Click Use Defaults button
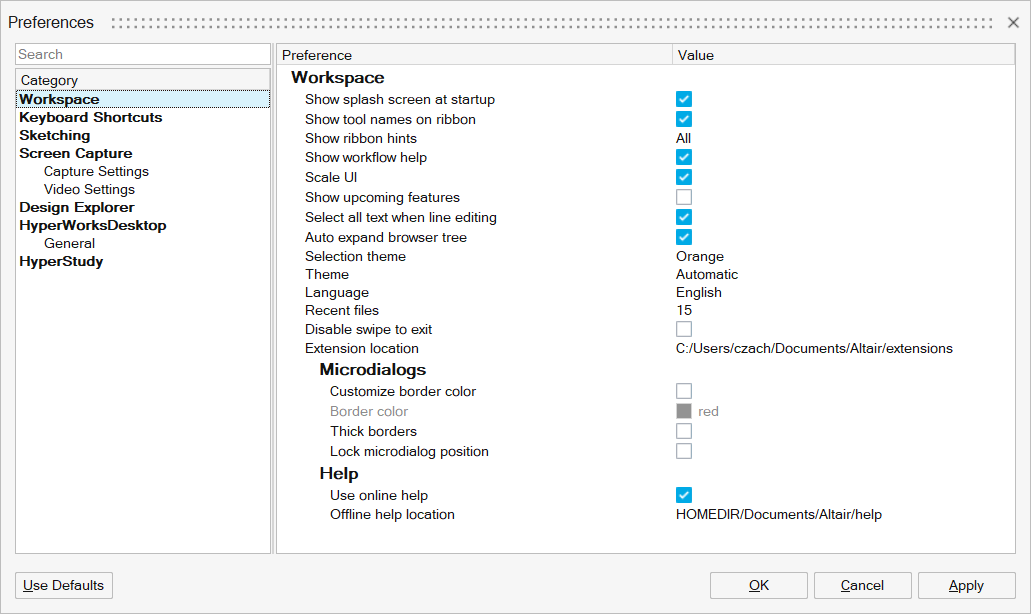This screenshot has height=614, width=1031. pos(64,585)
